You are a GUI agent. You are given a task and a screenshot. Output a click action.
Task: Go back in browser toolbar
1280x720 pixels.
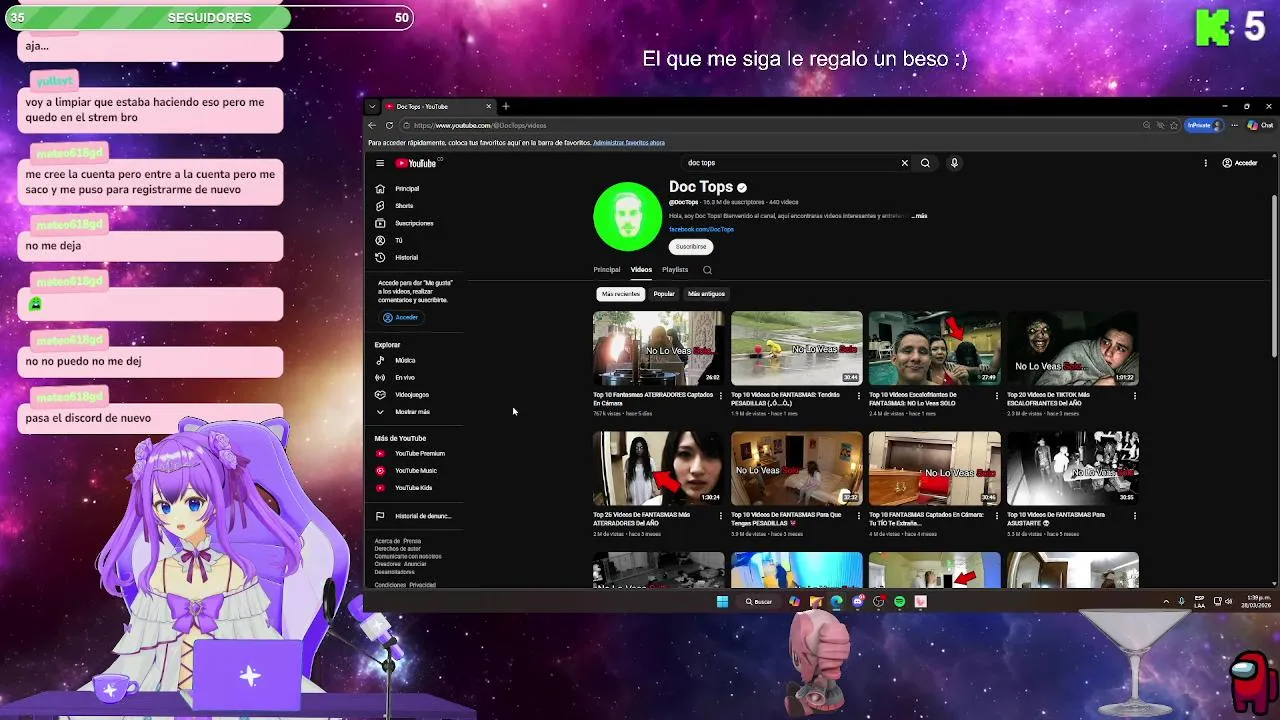pyautogui.click(x=372, y=125)
